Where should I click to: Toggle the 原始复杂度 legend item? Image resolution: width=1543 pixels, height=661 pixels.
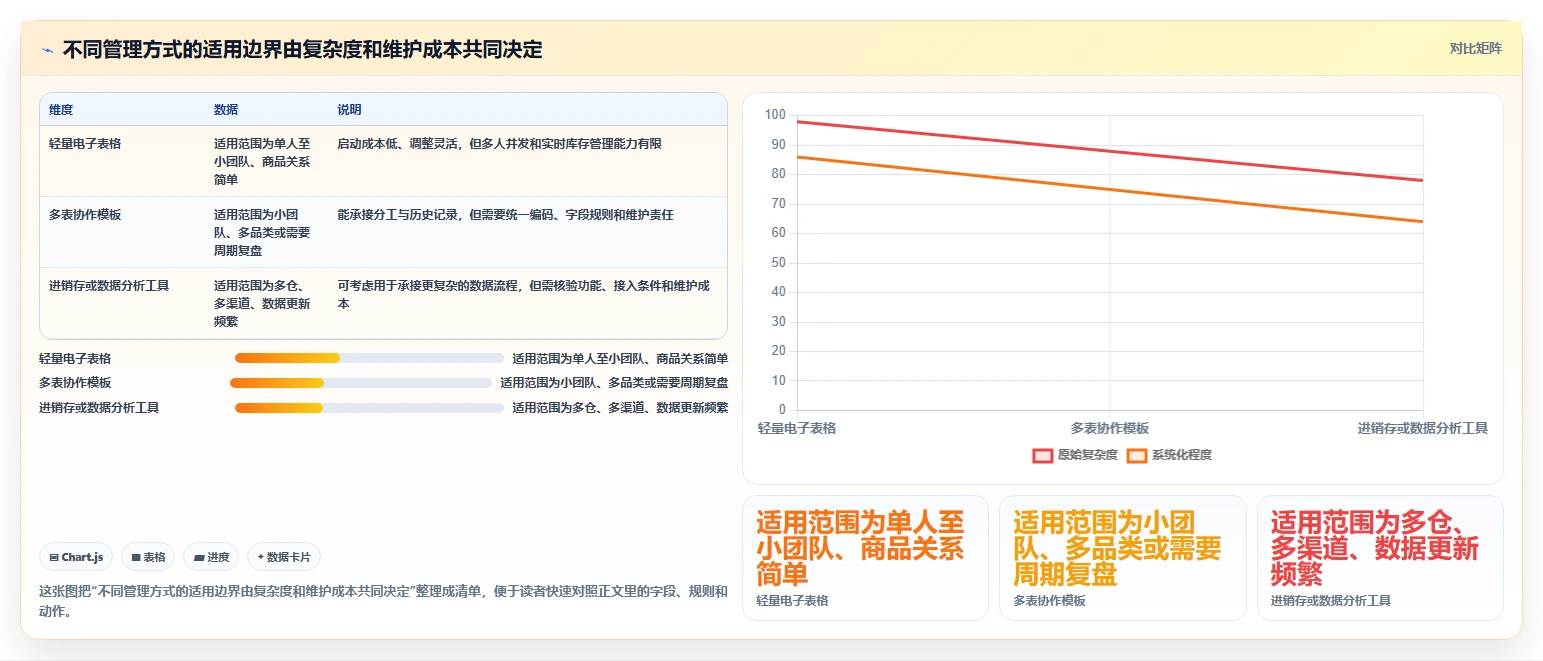1075,455
